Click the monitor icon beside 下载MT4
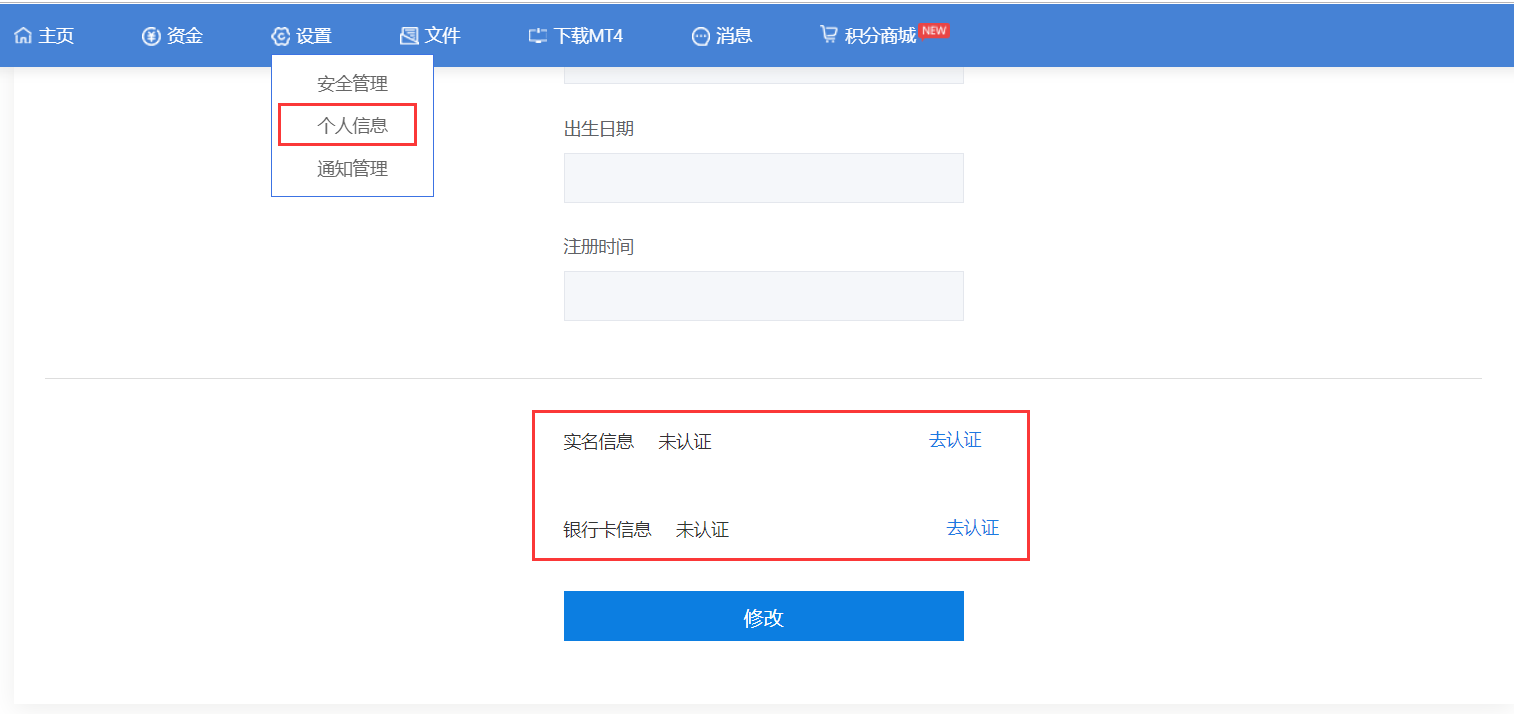The width and height of the screenshot is (1514, 714). pos(538,36)
